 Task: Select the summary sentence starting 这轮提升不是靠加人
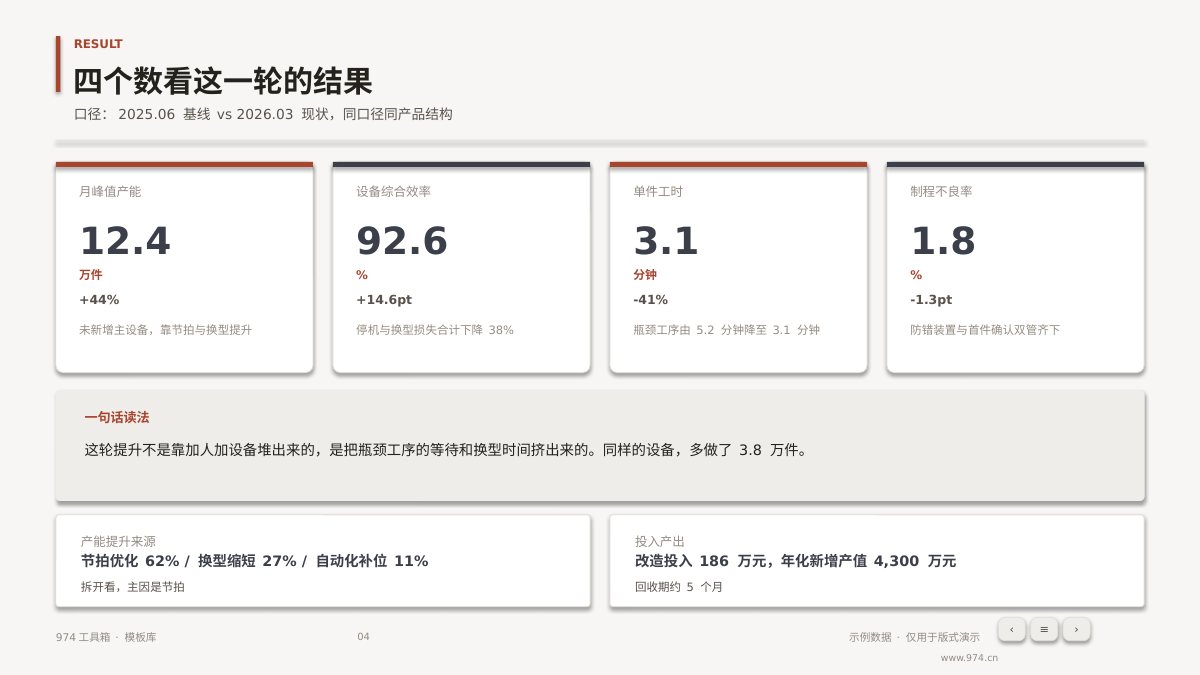click(x=445, y=450)
